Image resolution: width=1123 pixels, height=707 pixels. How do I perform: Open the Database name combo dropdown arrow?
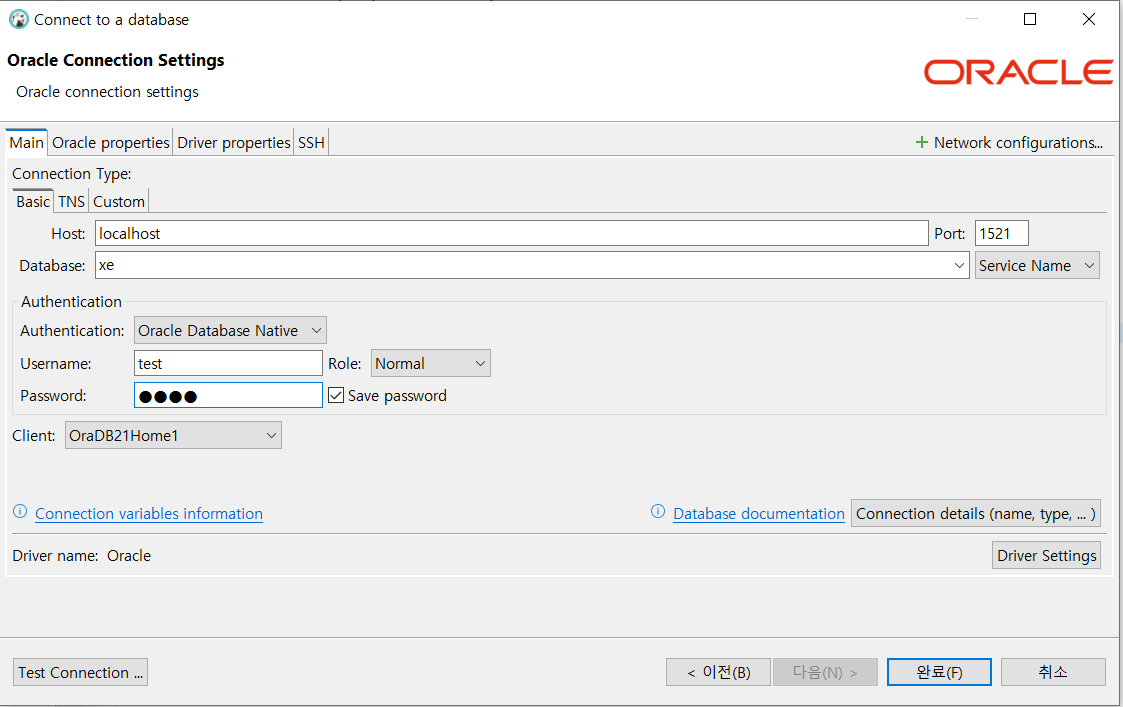[x=959, y=266]
